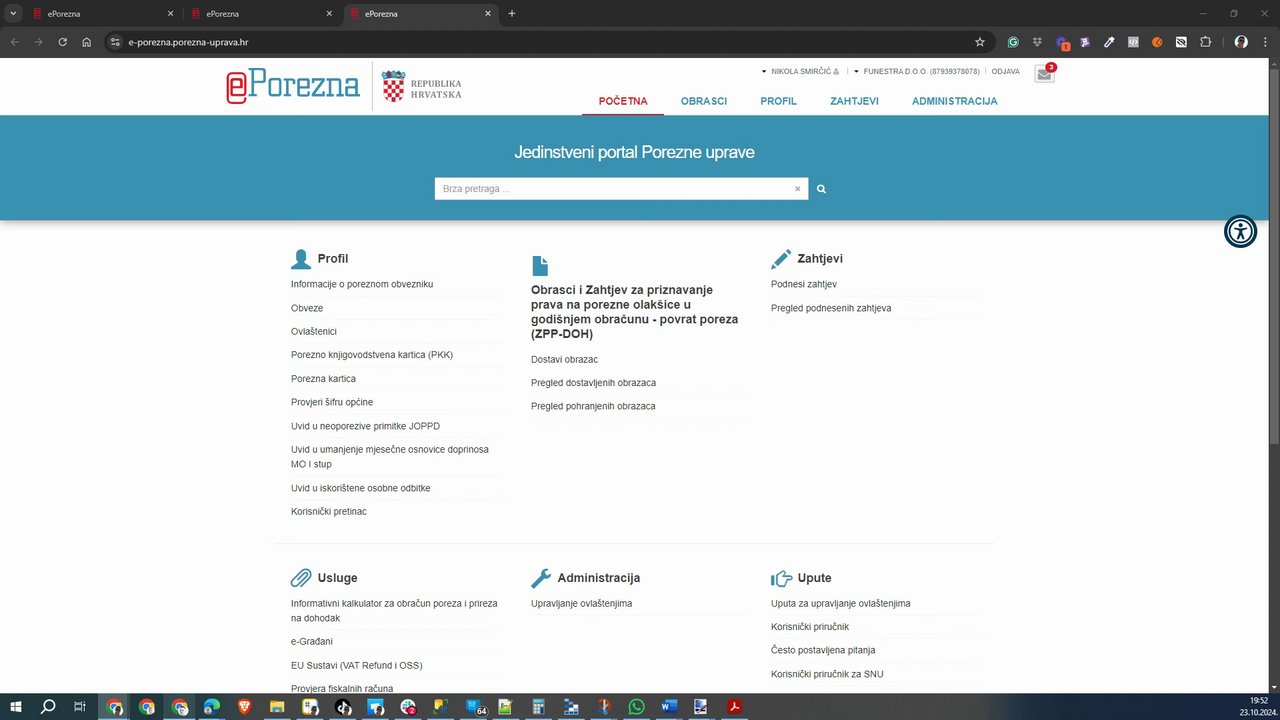Open the Calculator app from the taskbar
This screenshot has height=720, width=1280.
click(538, 707)
